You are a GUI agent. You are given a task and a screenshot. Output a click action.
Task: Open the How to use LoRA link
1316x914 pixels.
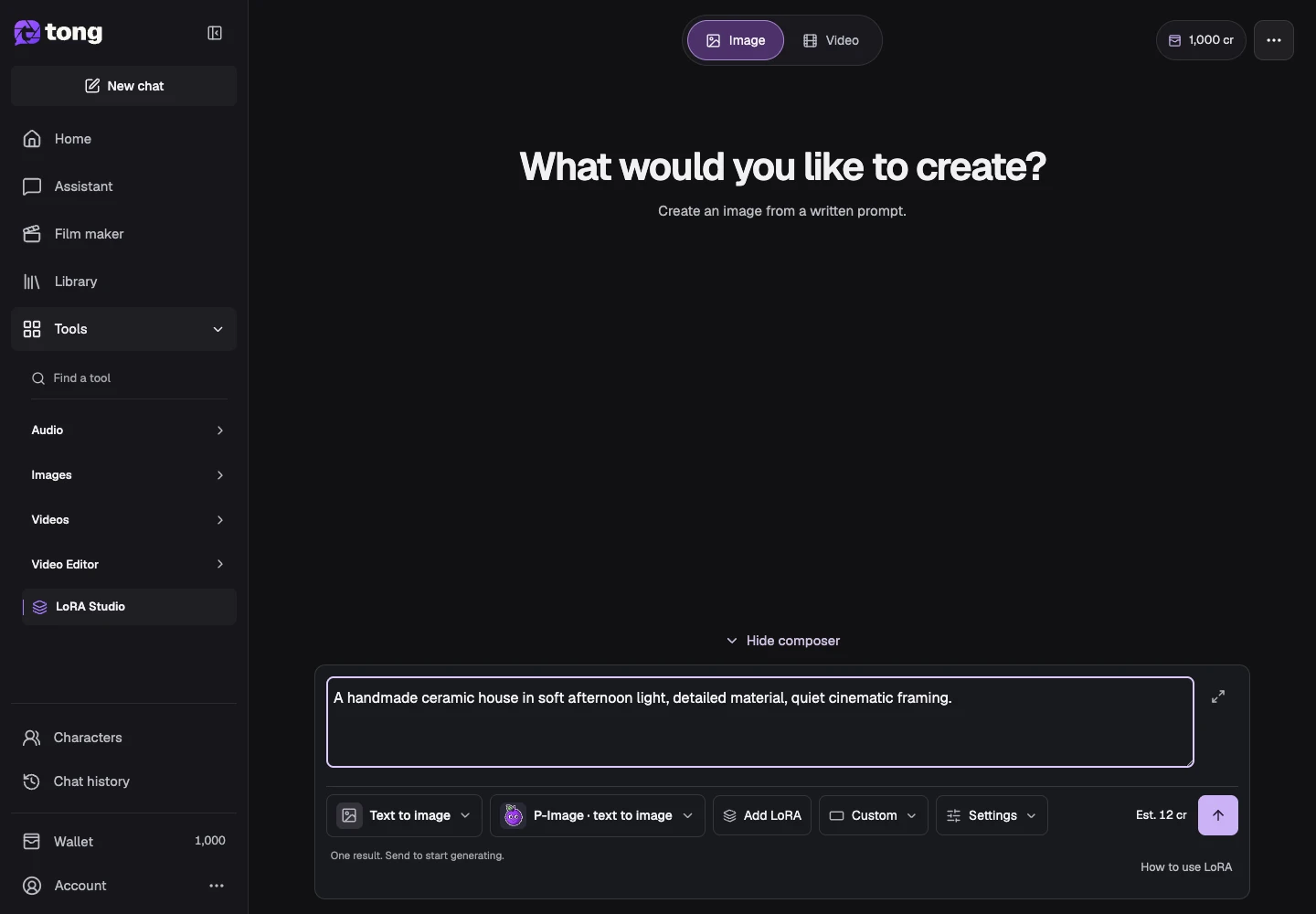tap(1186, 867)
